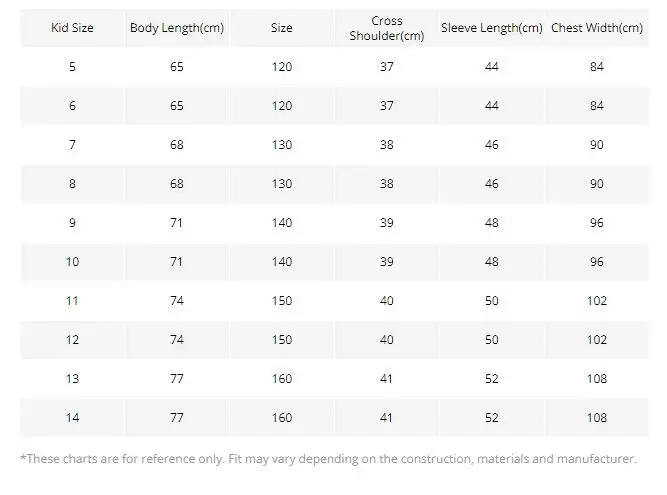Select kid size 7 cell

pos(72,145)
